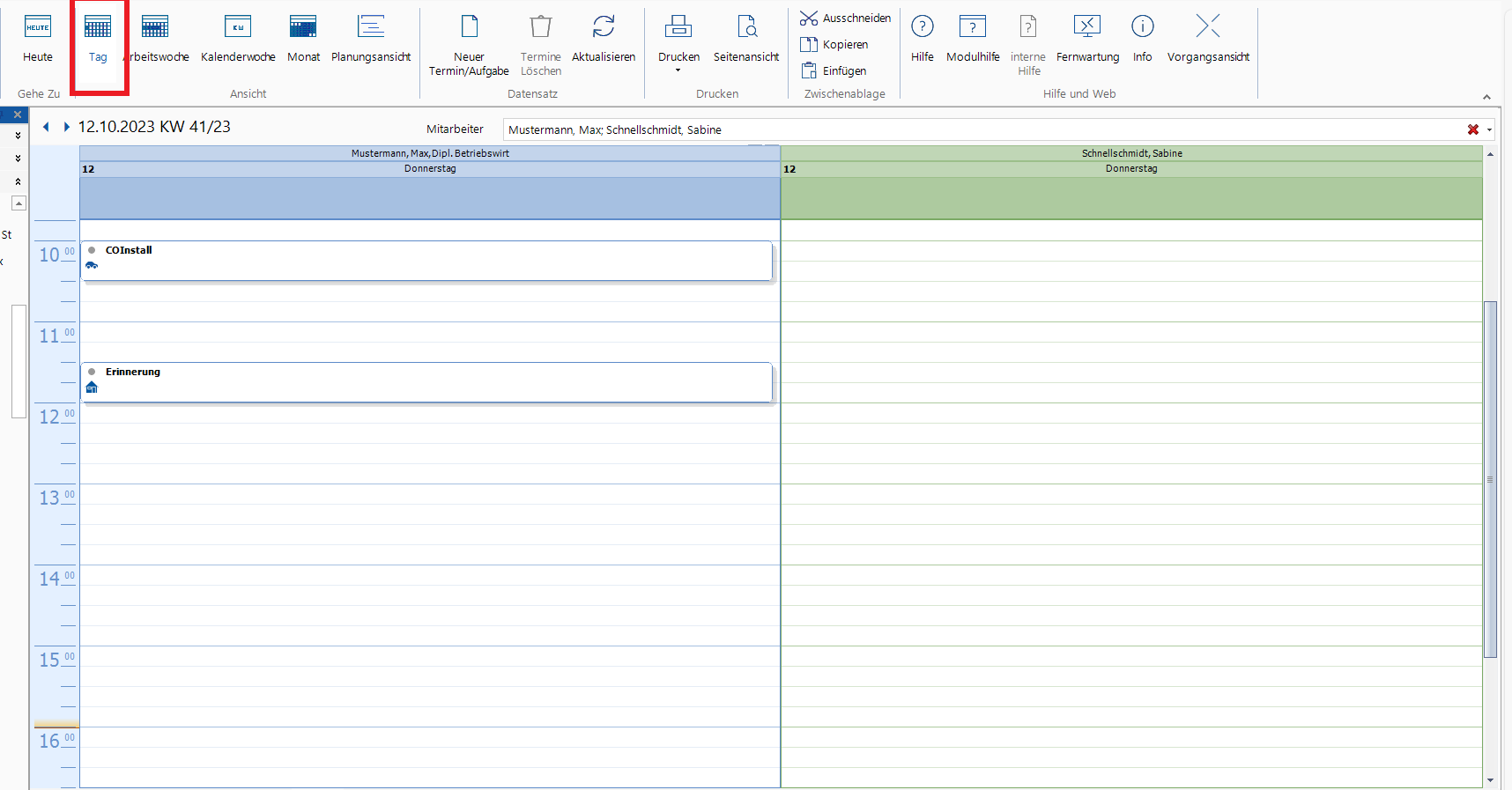The width and height of the screenshot is (1512, 790).
Task: Jump to today with the Heute icon
Action: pyautogui.click(x=38, y=39)
